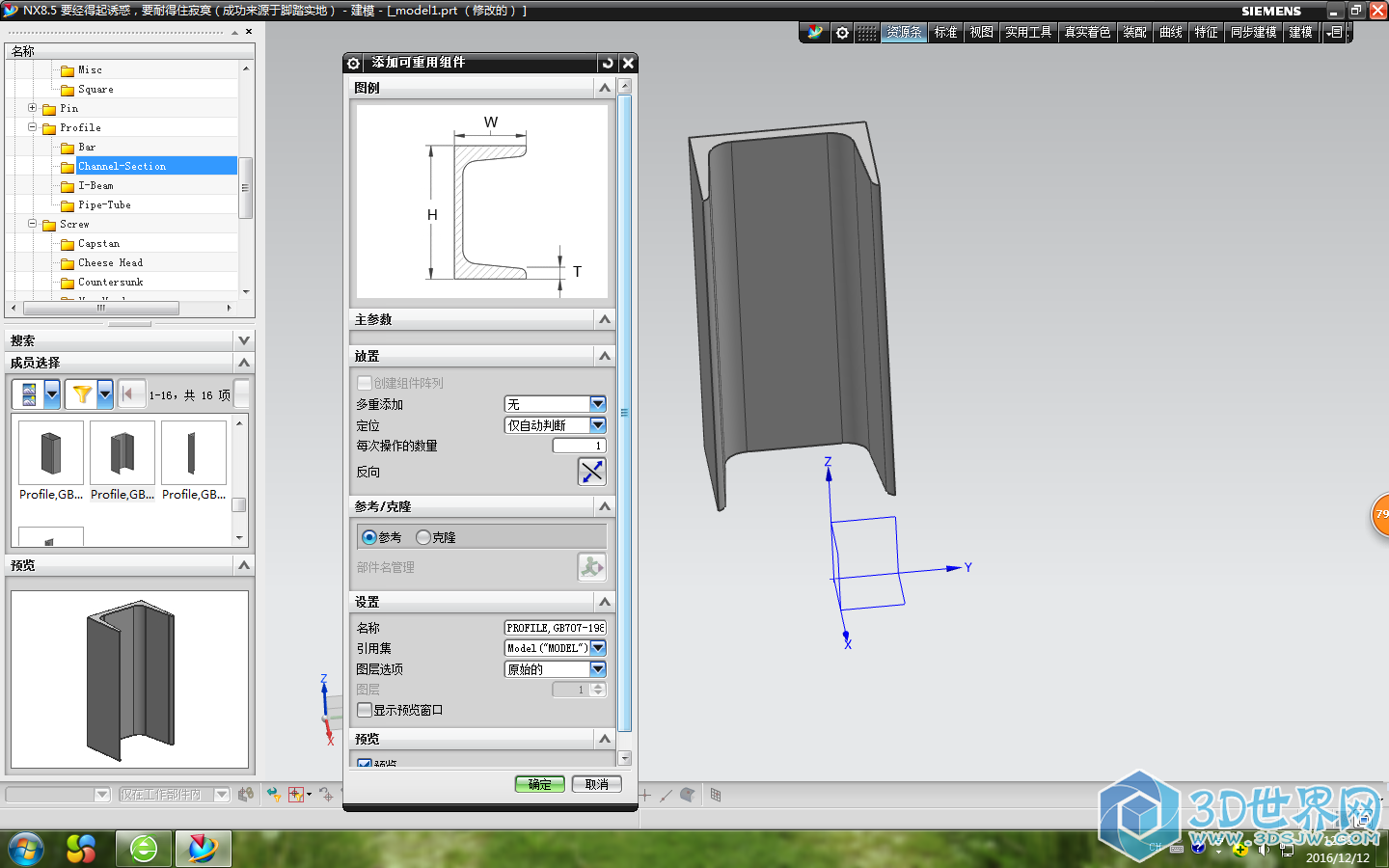Viewport: 1389px width, 868px height.
Task: Select the I-Beam tree item
Action: point(95,185)
